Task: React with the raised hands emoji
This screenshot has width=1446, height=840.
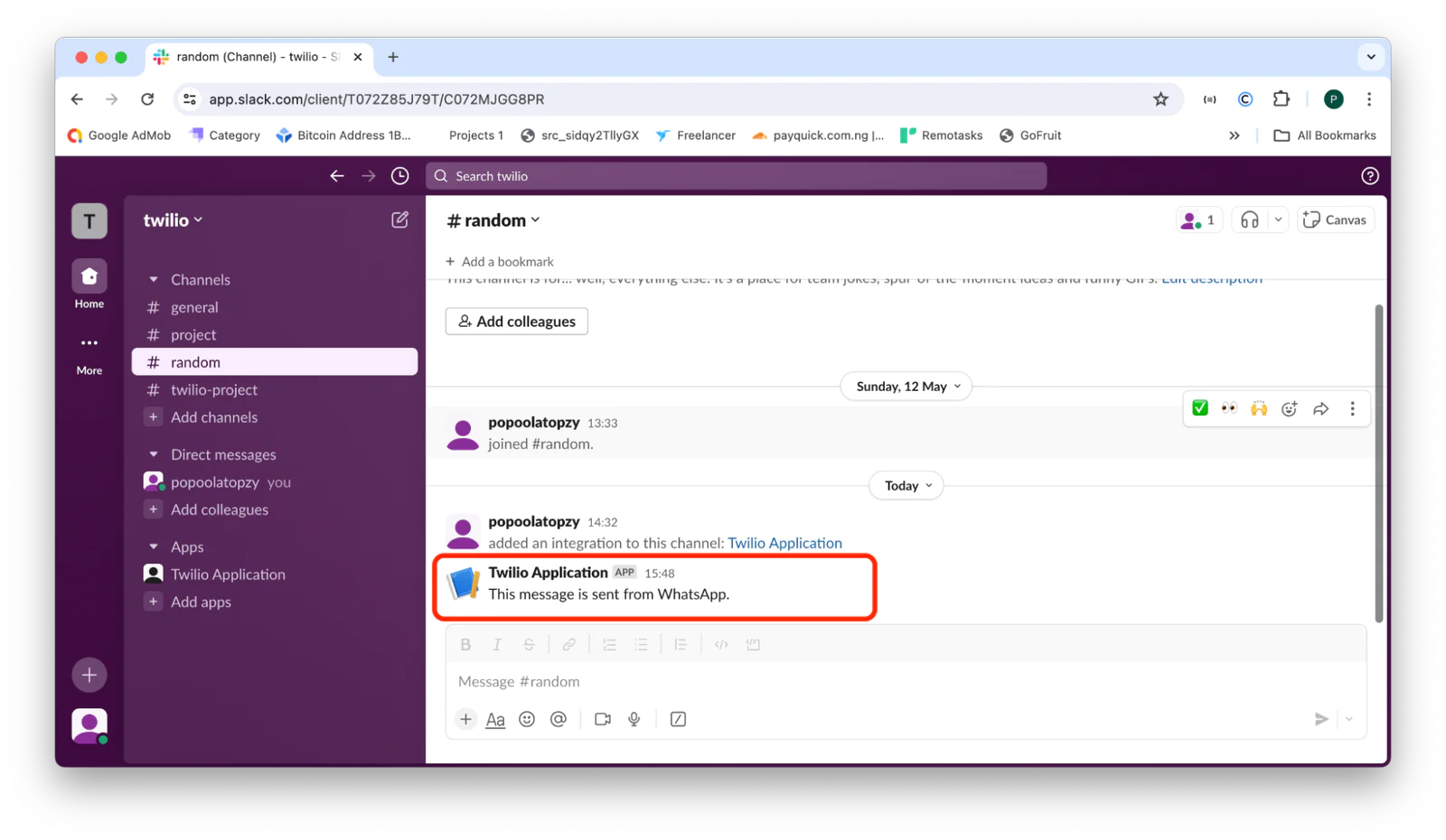Action: (x=1259, y=408)
